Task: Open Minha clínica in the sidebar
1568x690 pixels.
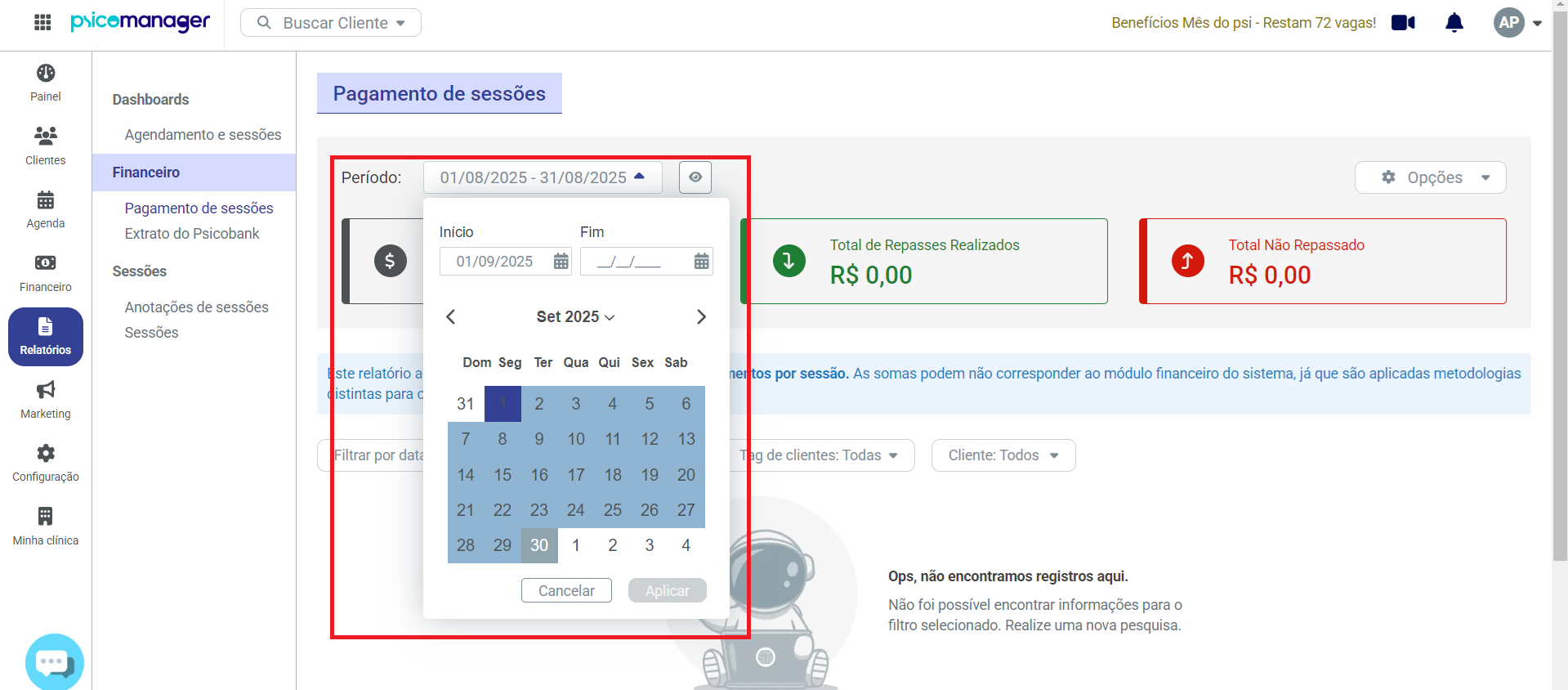Action: point(46,526)
